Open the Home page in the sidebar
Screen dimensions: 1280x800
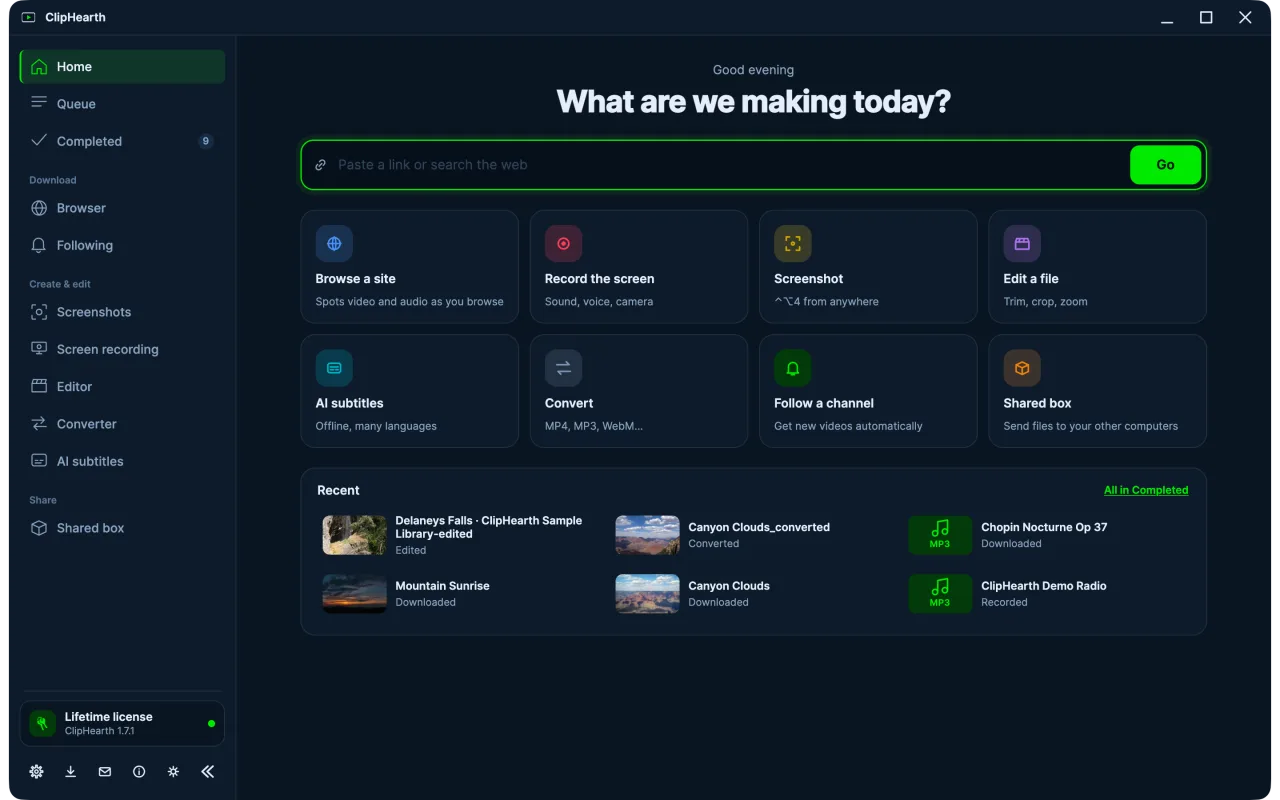[x=122, y=67]
